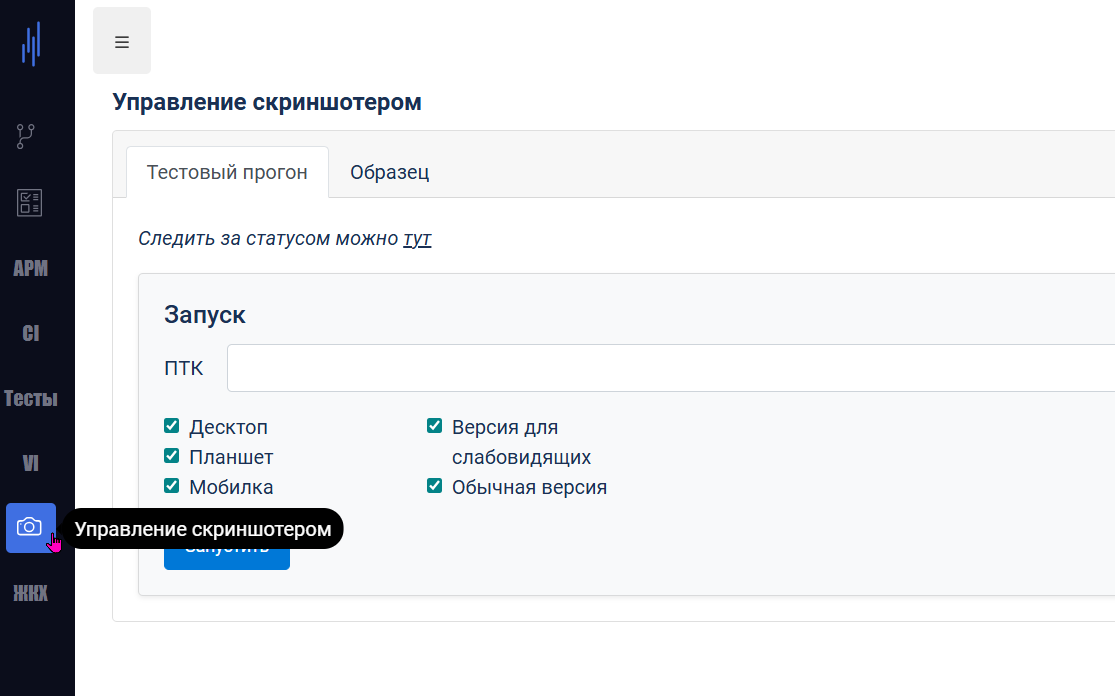Screen dimensions: 1115x696
Task: Open the VI sidebar section
Action: pyautogui.click(x=31, y=464)
